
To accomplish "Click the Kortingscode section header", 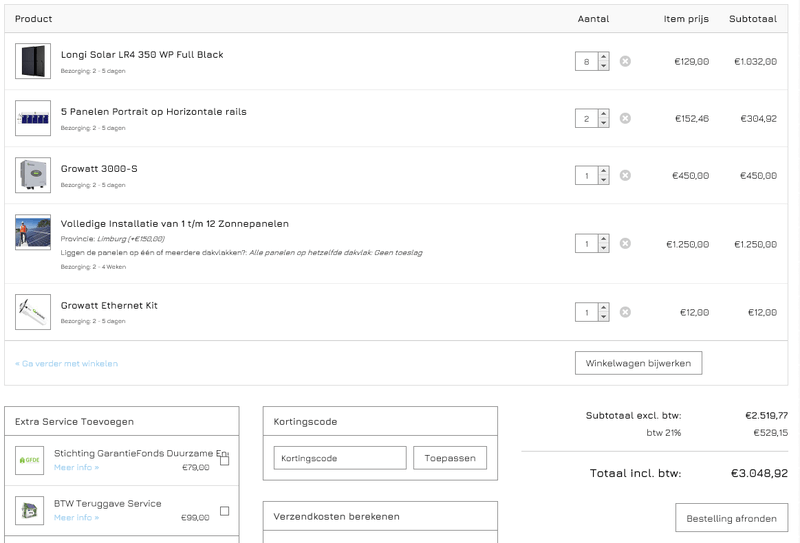I will 380,422.
